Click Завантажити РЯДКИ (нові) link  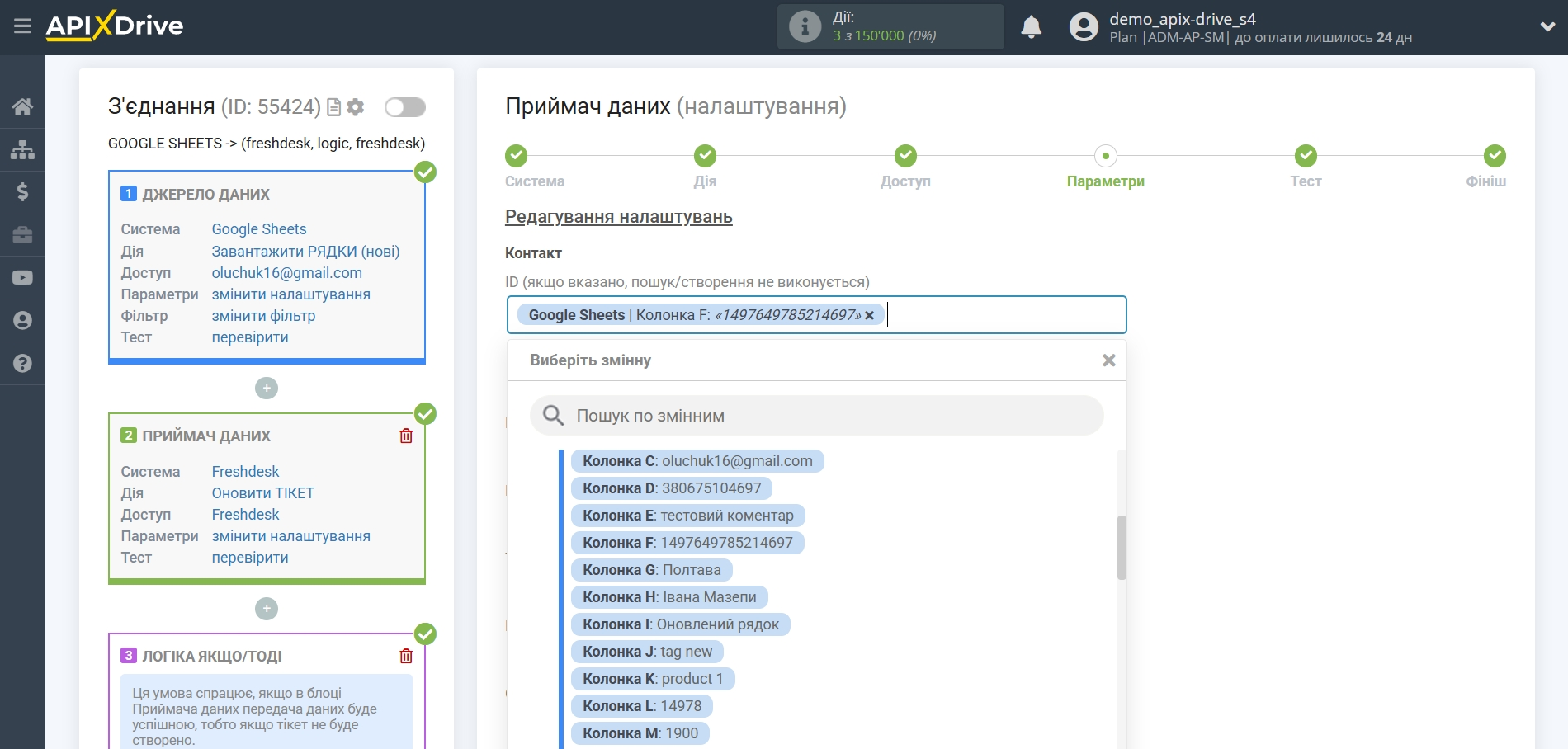(305, 252)
